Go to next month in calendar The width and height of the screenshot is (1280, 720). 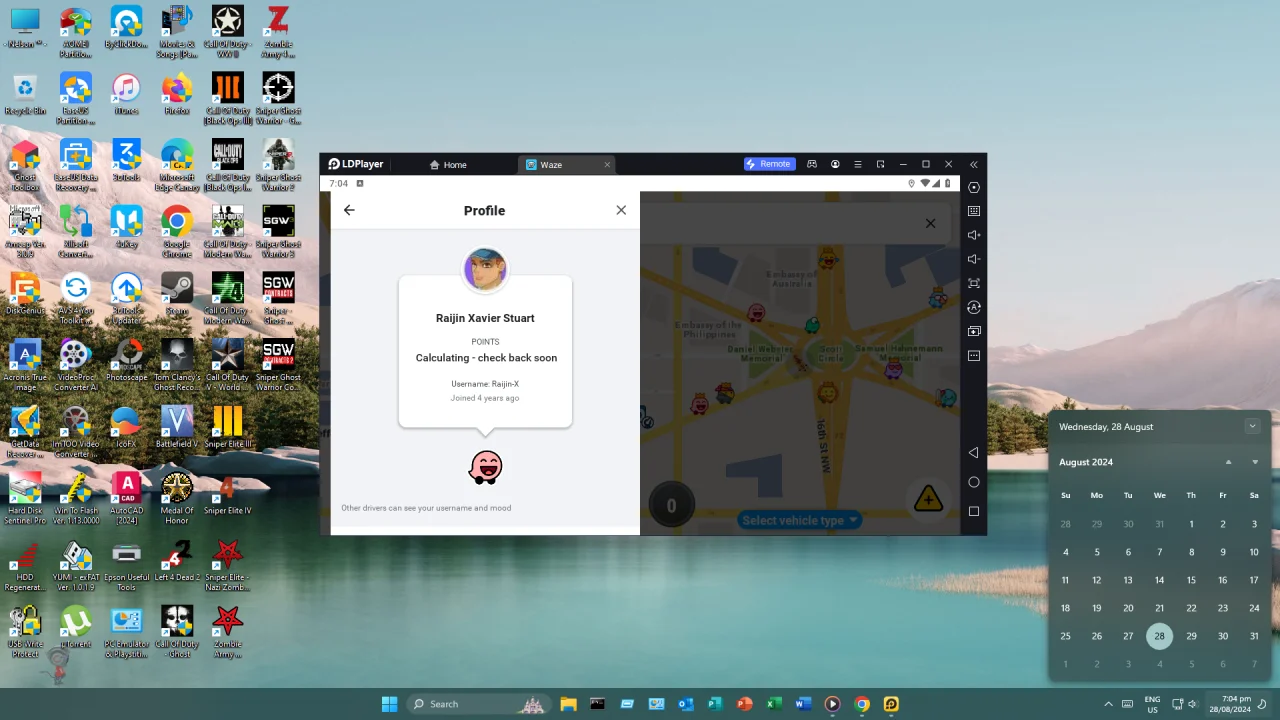[1255, 462]
